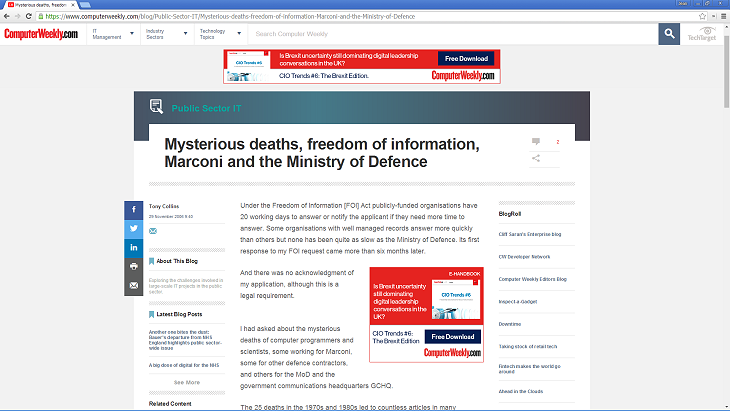Open Taking stock of retail tech link

point(527,346)
